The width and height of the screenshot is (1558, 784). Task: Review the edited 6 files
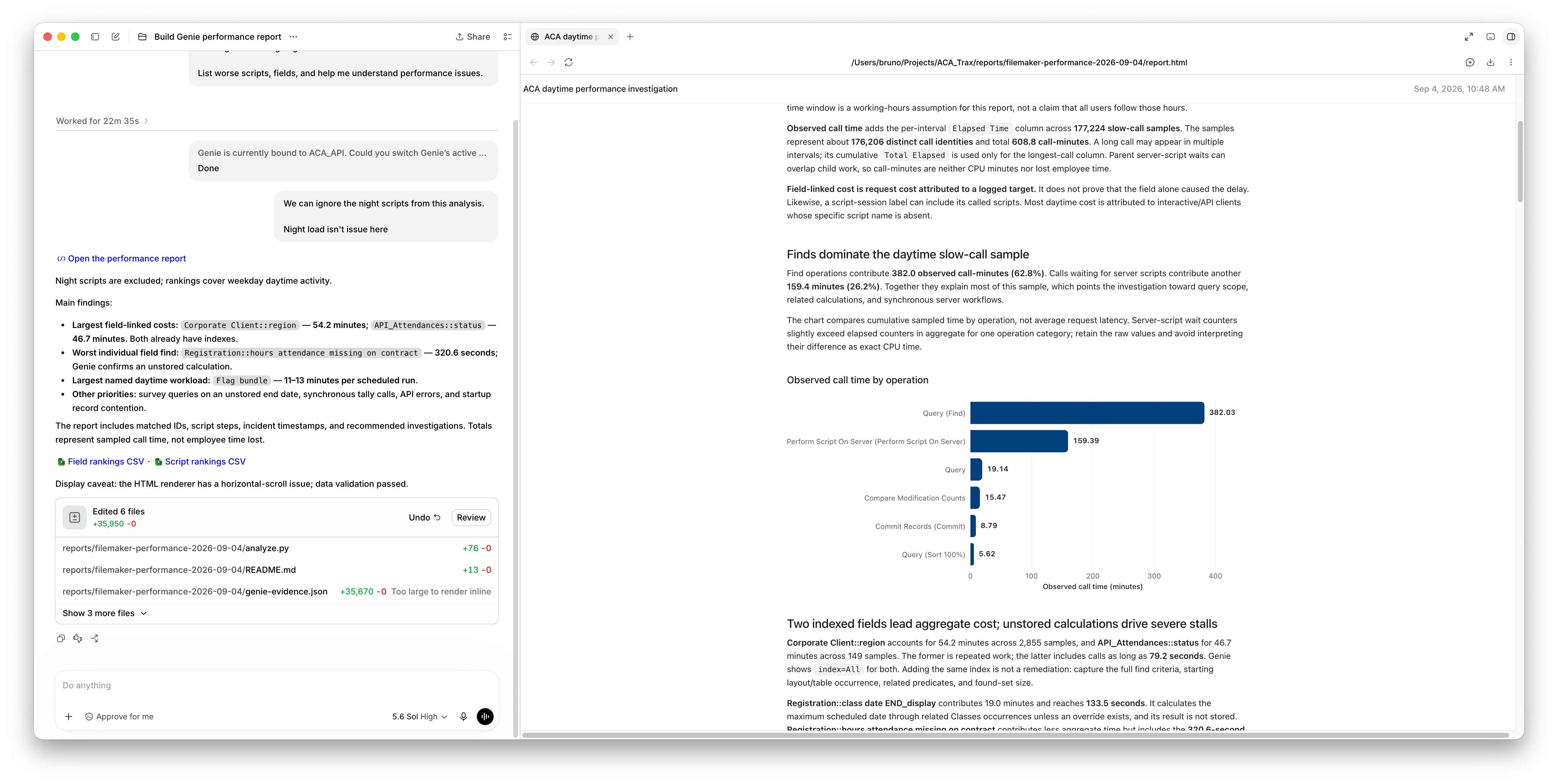[x=470, y=517]
